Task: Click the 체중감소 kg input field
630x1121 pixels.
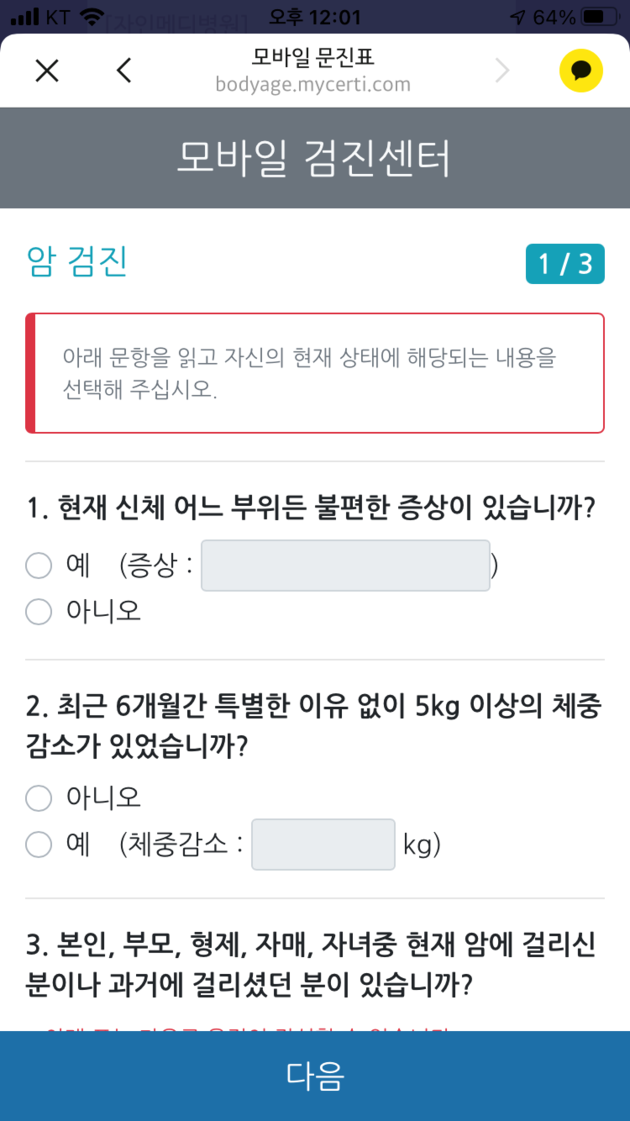Action: coord(323,845)
